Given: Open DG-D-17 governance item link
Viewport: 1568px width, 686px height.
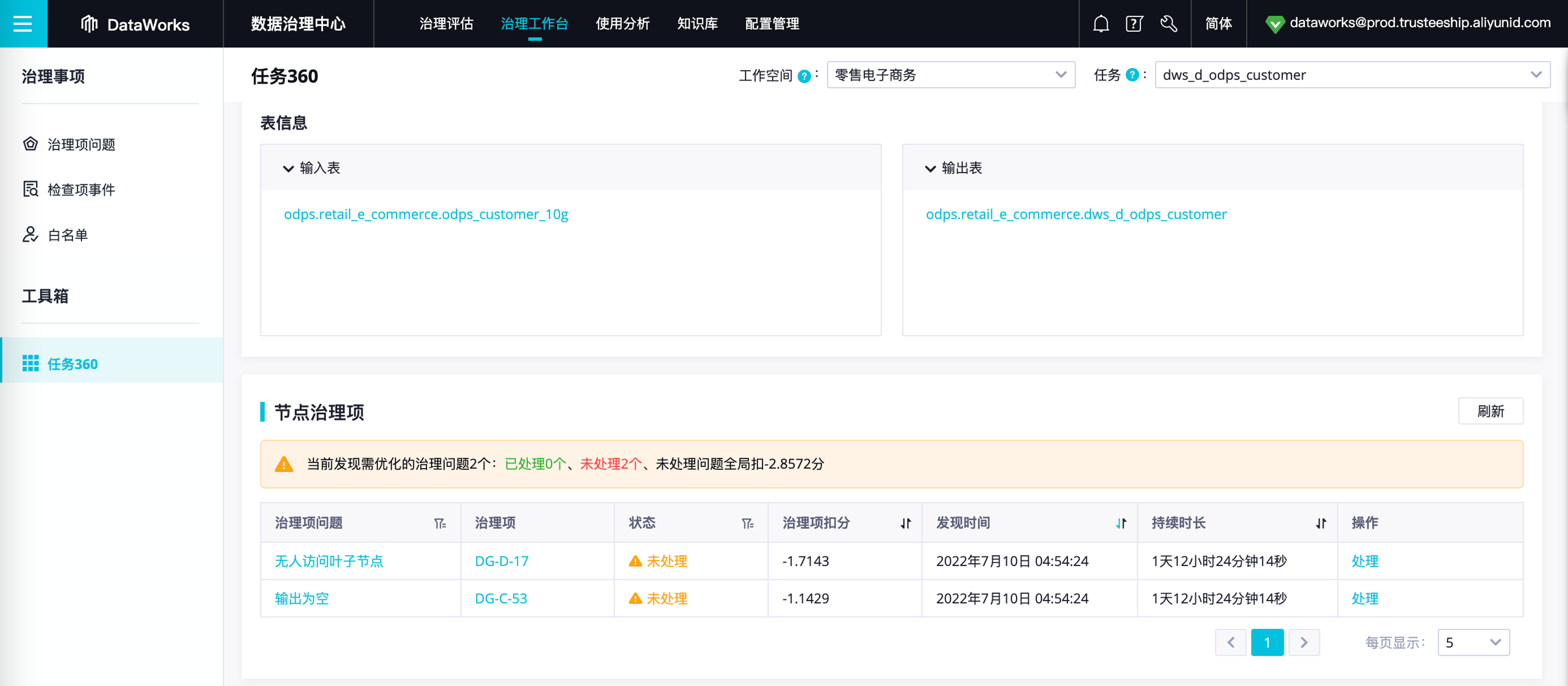Looking at the screenshot, I should coord(502,561).
